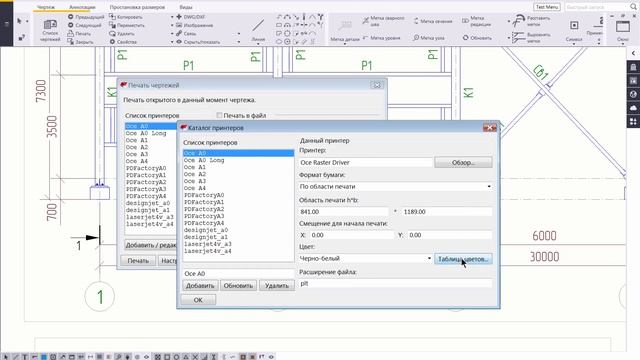
Task: Click Скрыть/показать eye icon
Action: 179,42
